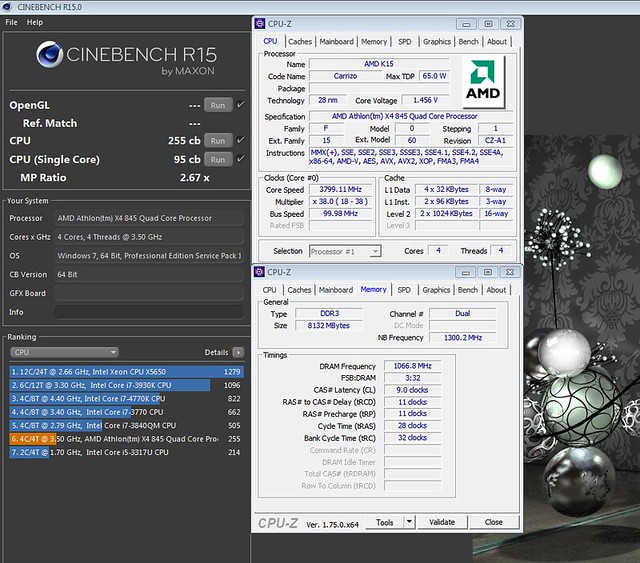Minimize the top CPU-Z window
The height and width of the screenshot is (563, 640).
[x=466, y=24]
